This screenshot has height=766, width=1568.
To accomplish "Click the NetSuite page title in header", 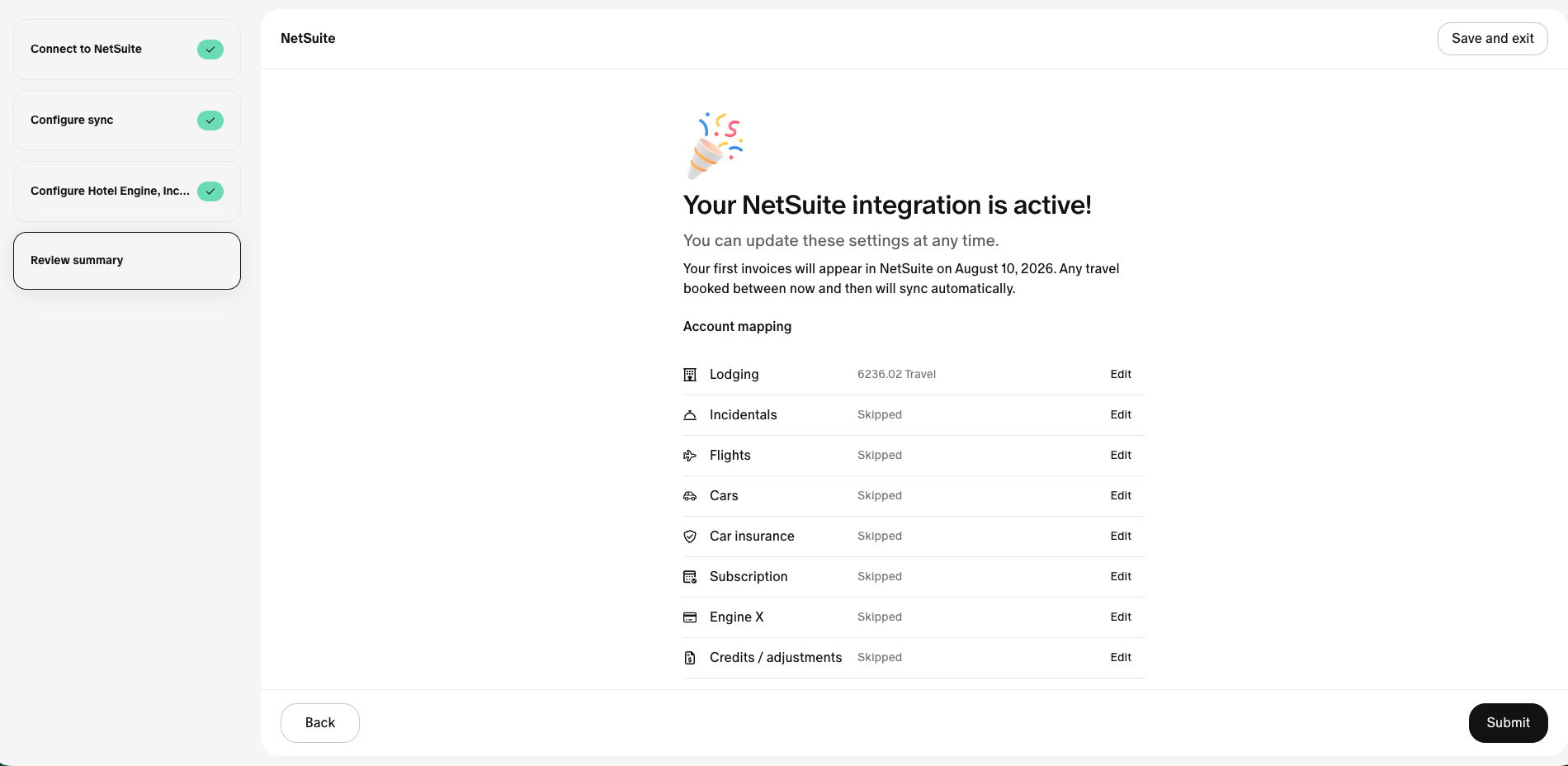I will (308, 38).
